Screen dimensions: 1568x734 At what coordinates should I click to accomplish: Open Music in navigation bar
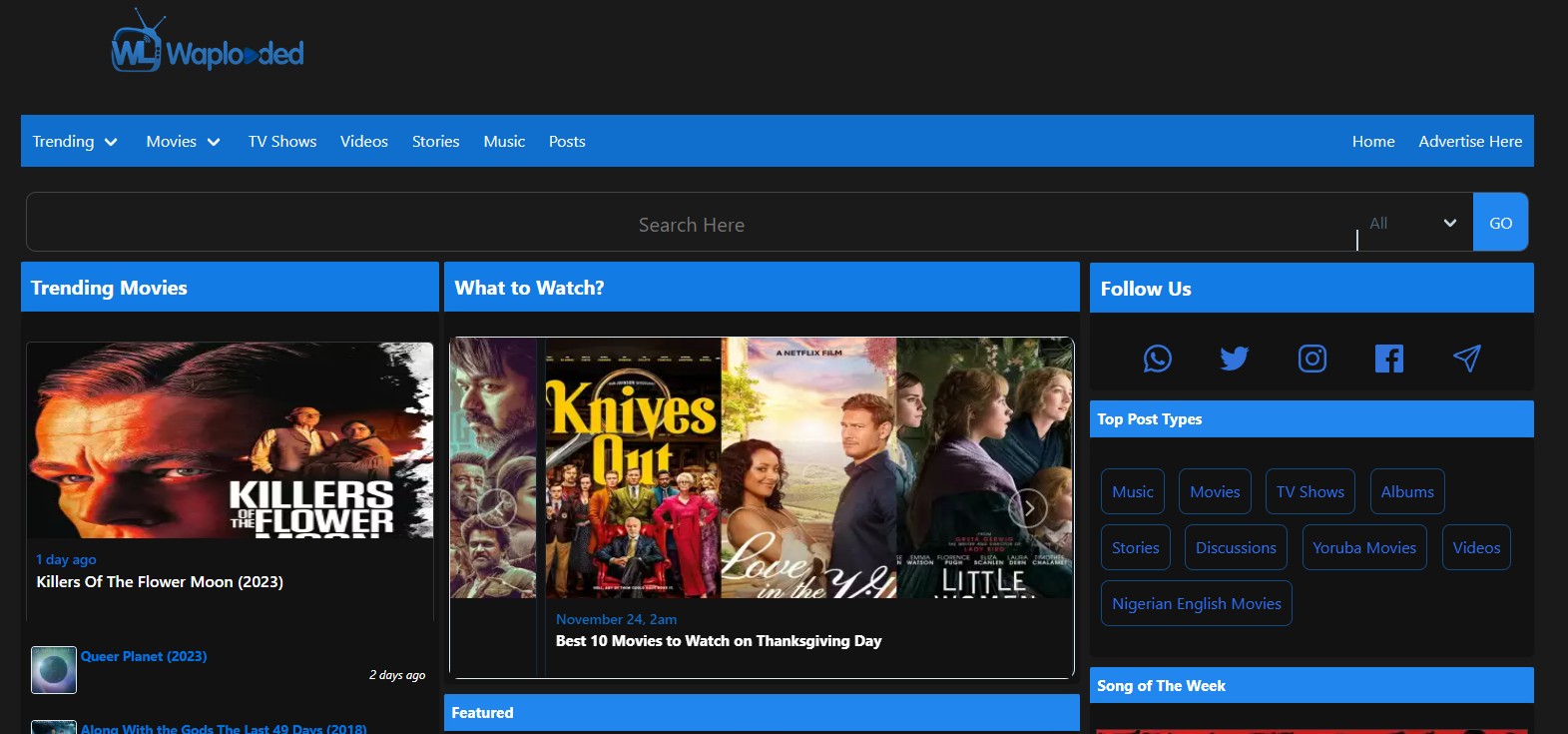pos(504,142)
